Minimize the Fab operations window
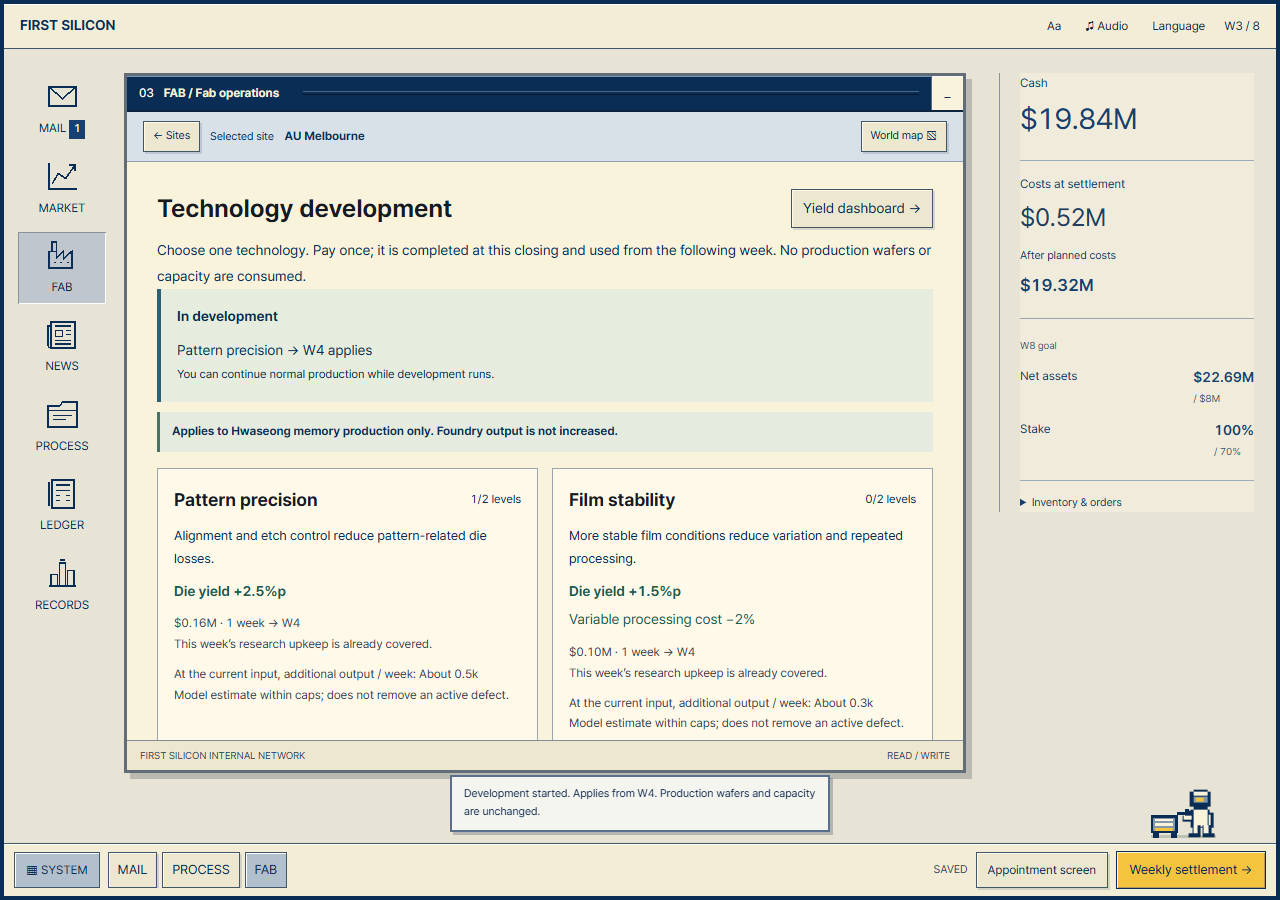Image resolution: width=1280 pixels, height=900 pixels. [947, 93]
